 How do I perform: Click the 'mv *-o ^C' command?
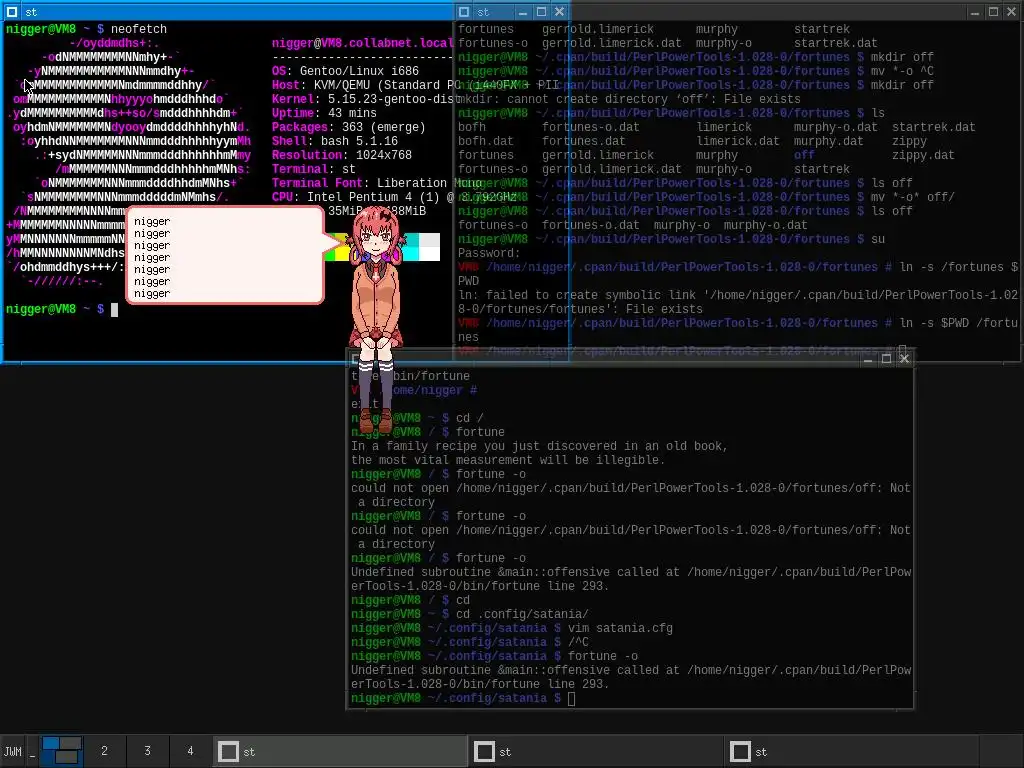click(x=903, y=71)
